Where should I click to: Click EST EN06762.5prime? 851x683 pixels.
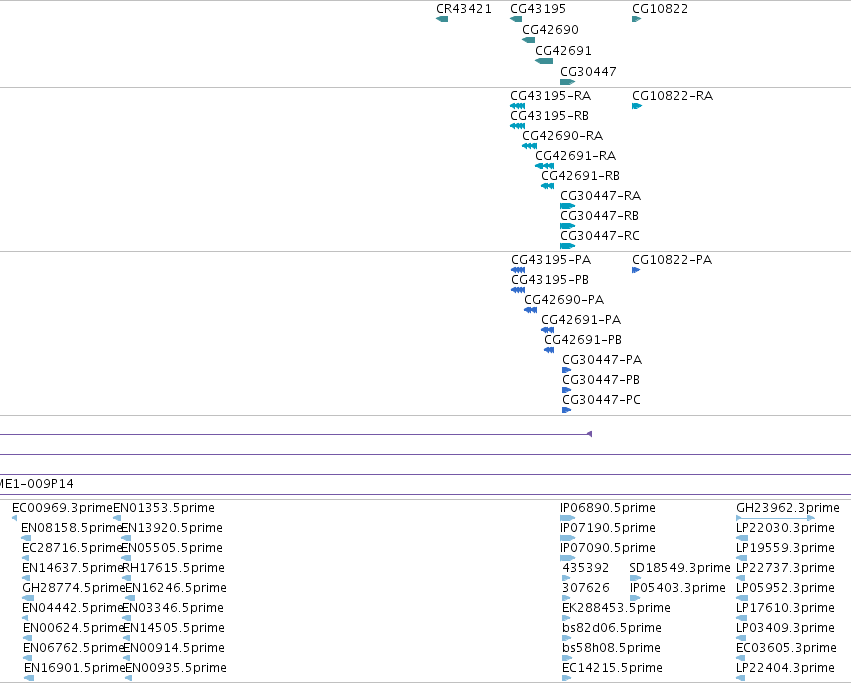(x=27, y=658)
